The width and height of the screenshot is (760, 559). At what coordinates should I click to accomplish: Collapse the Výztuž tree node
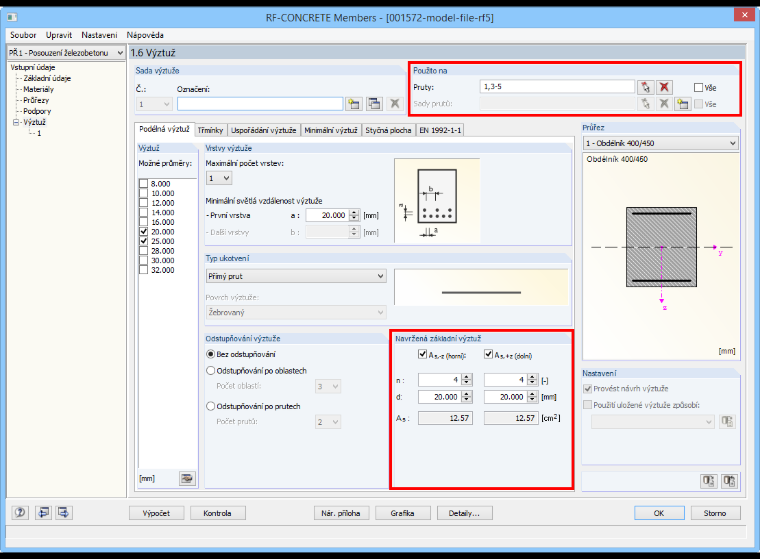pyautogui.click(x=16, y=122)
